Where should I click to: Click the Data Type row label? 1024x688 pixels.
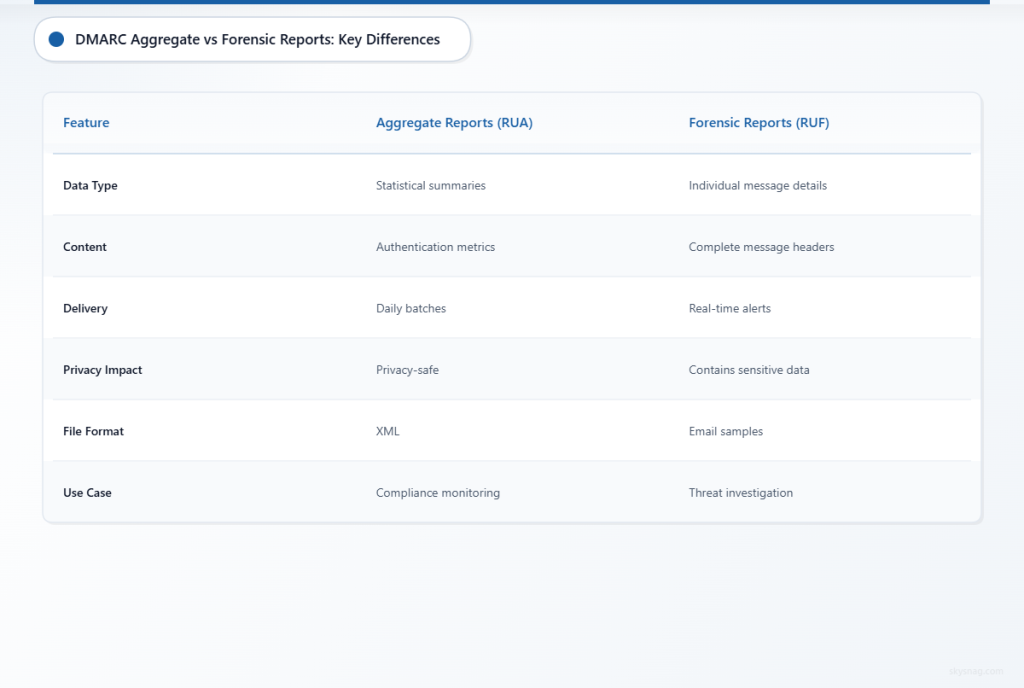click(x=90, y=185)
